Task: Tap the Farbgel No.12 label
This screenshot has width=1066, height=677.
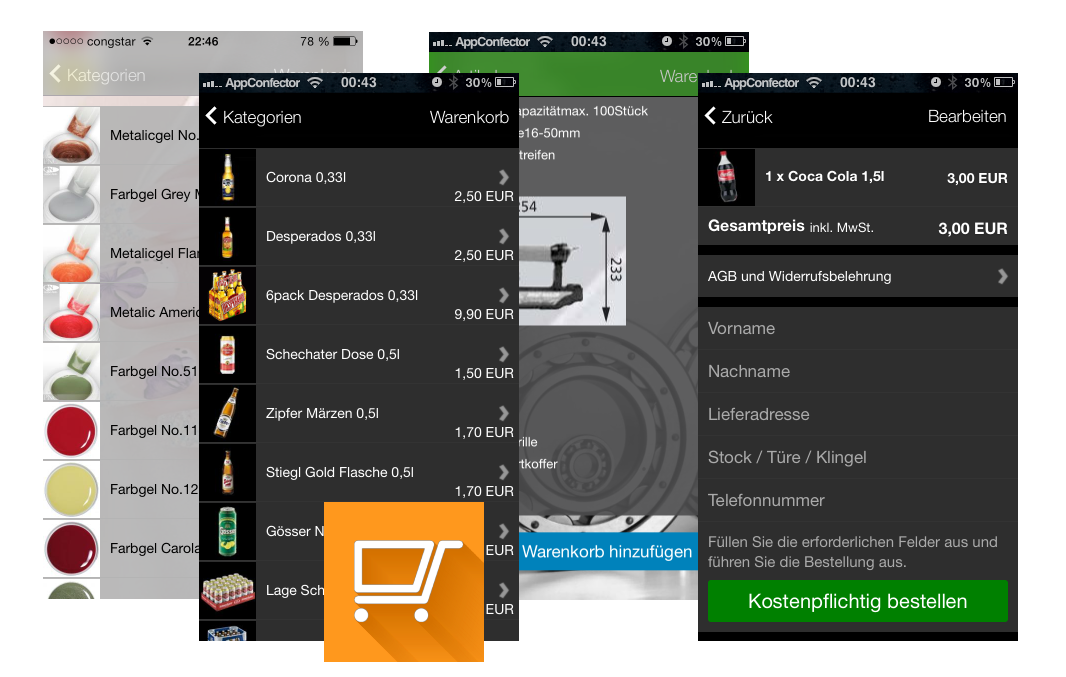Action: (154, 489)
